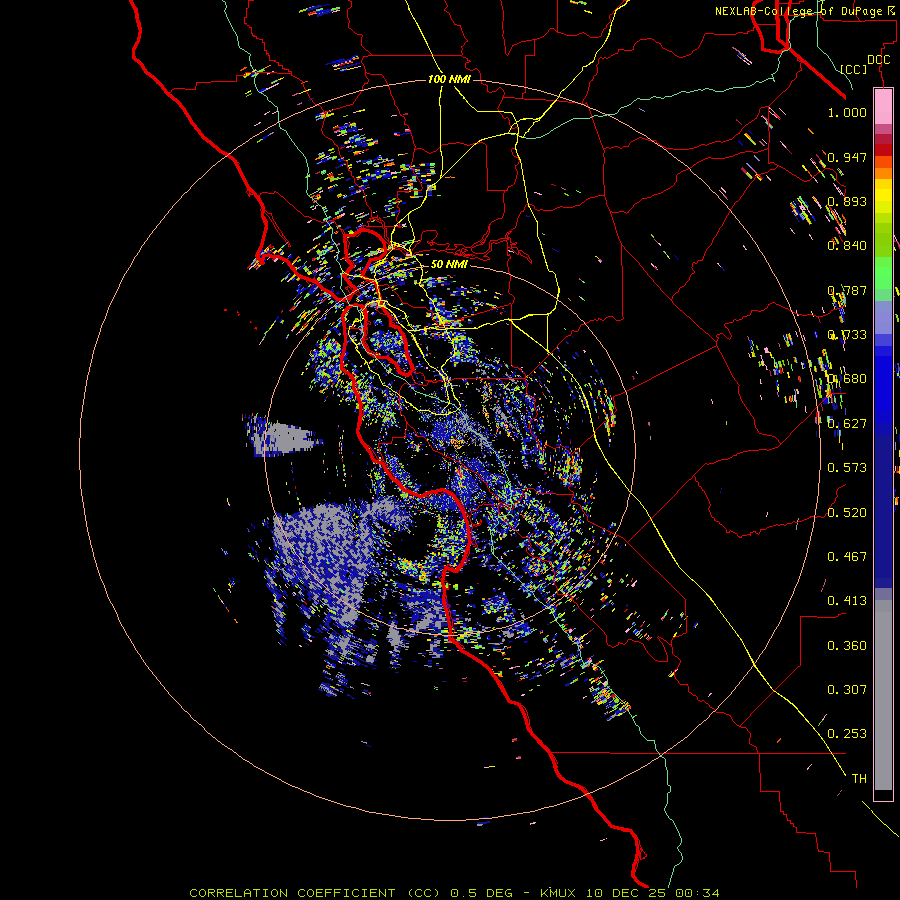Select the 1.000 scale value
Image resolution: width=900 pixels, height=900 pixels.
[x=847, y=112]
